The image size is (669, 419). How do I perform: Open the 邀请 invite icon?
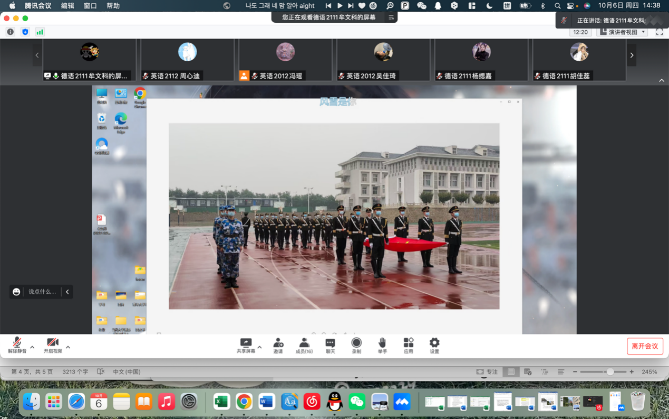[x=278, y=342]
